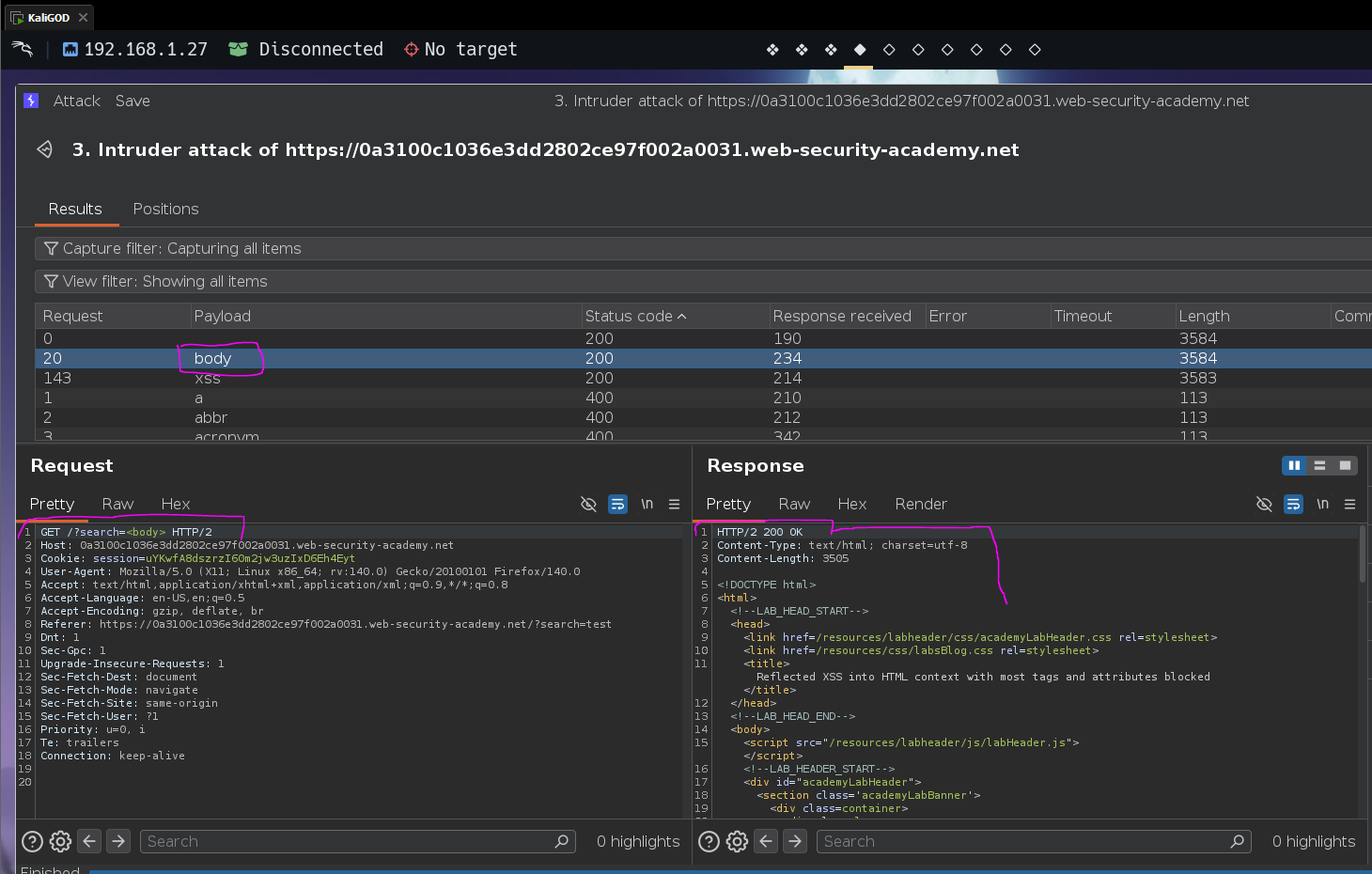Open help icon under Response panel
1372x874 pixels.
point(709,841)
